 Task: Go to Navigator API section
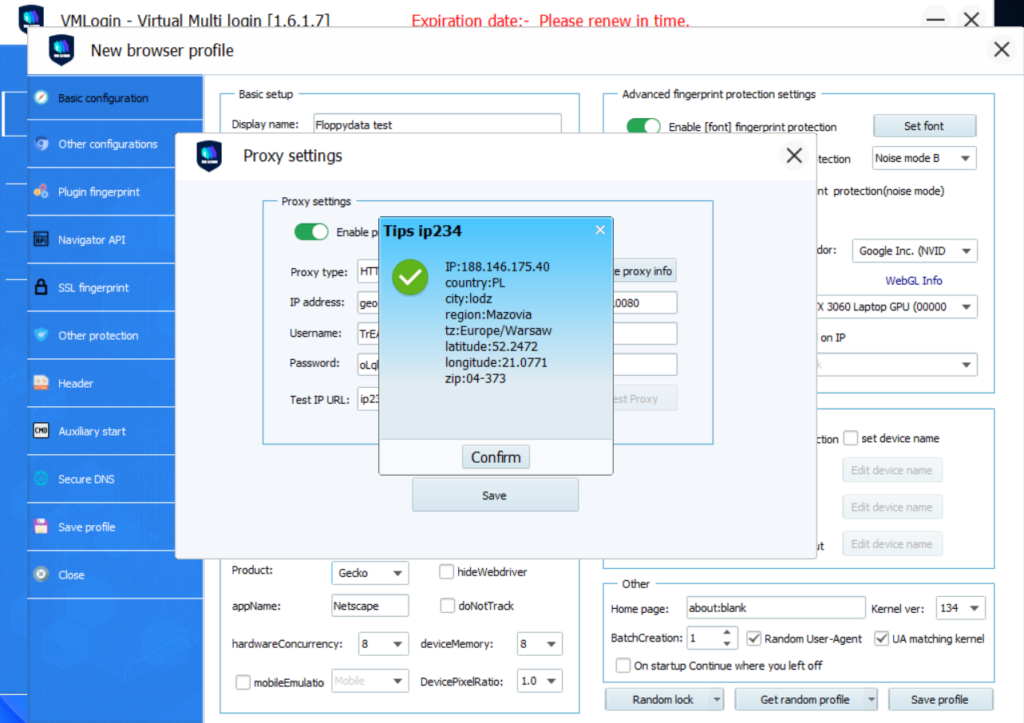[x=101, y=239]
